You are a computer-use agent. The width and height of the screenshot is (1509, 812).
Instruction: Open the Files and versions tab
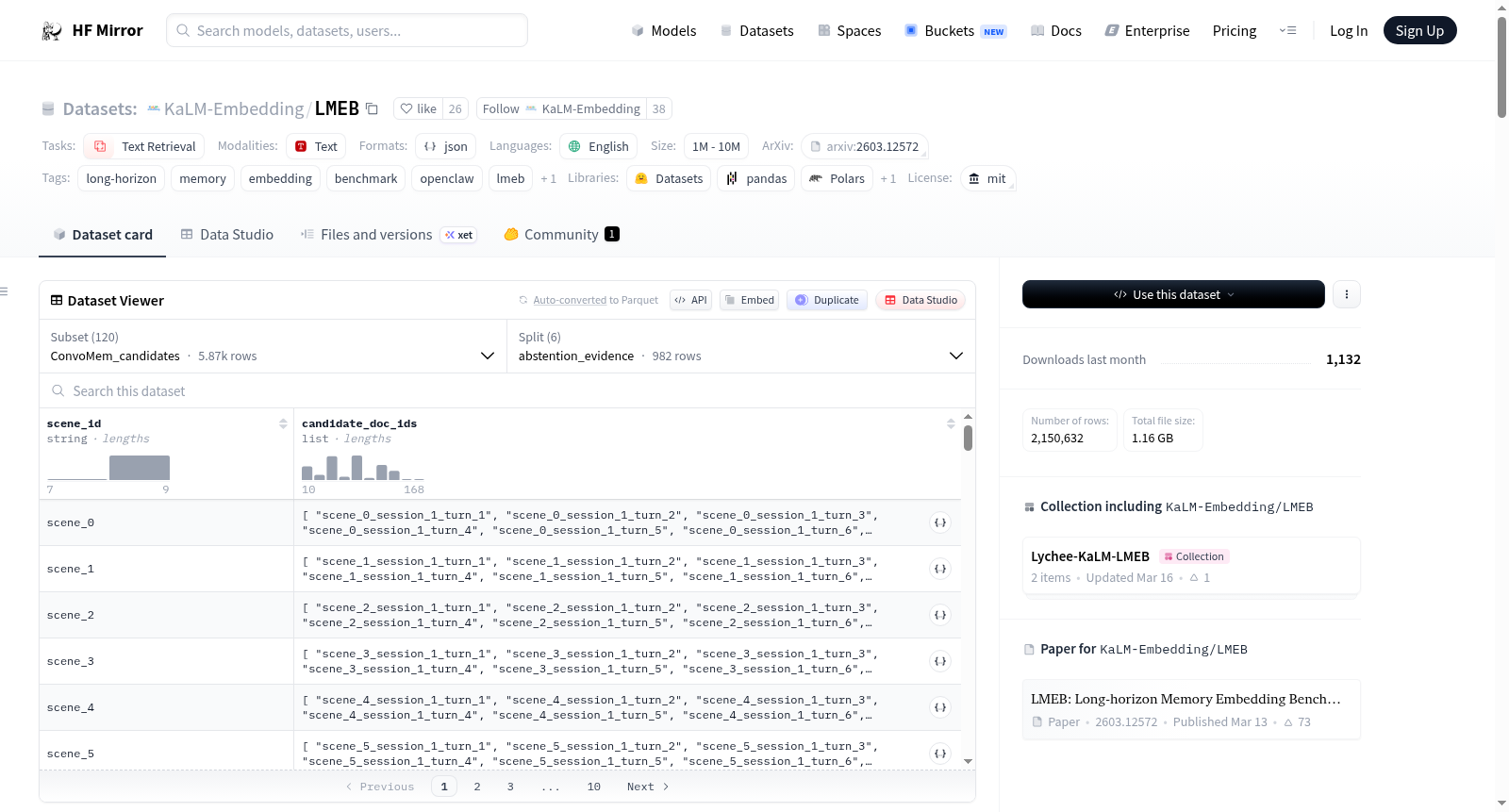(x=389, y=235)
